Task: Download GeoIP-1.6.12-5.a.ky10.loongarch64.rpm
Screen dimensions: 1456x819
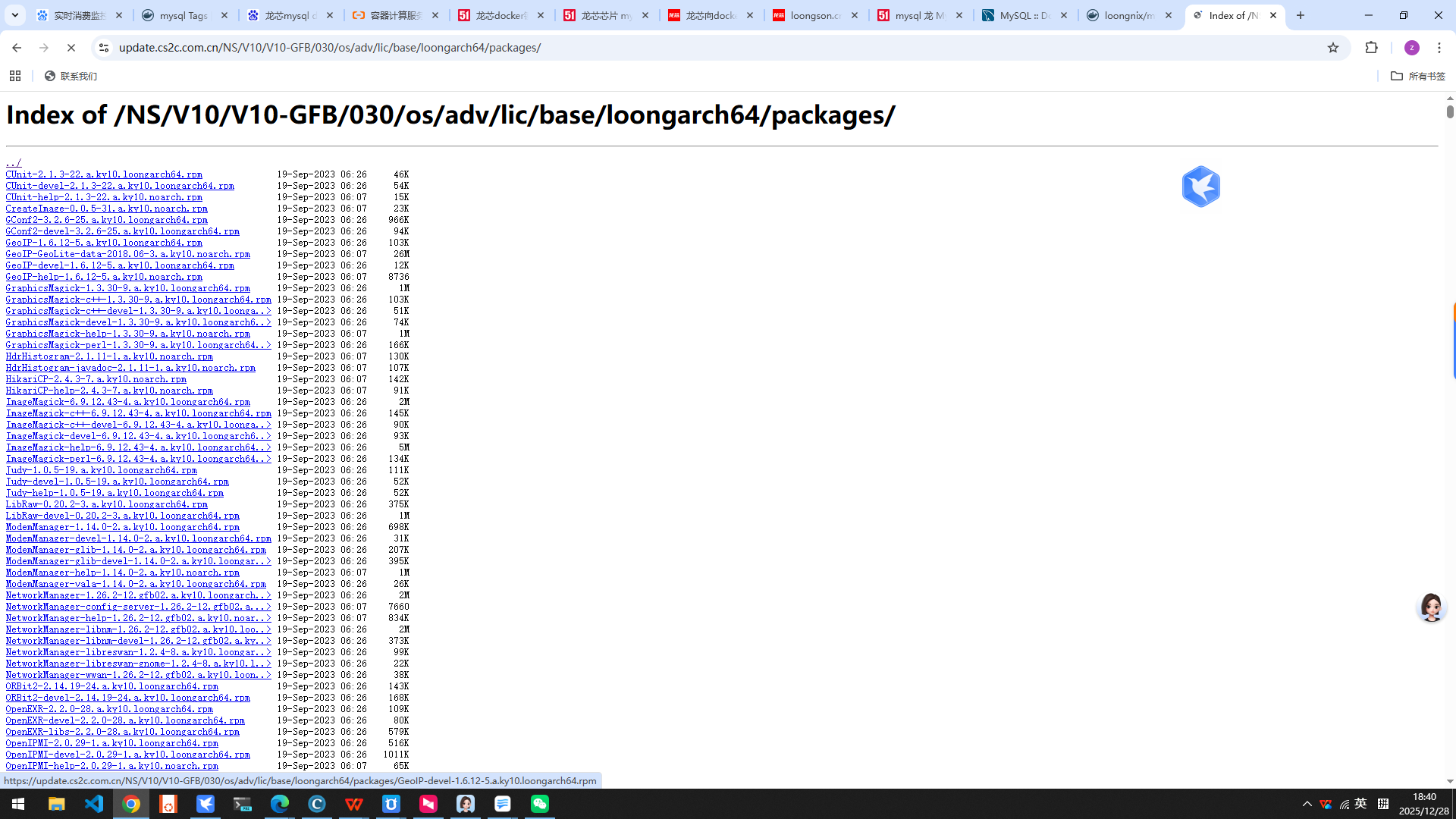Action: tap(104, 243)
